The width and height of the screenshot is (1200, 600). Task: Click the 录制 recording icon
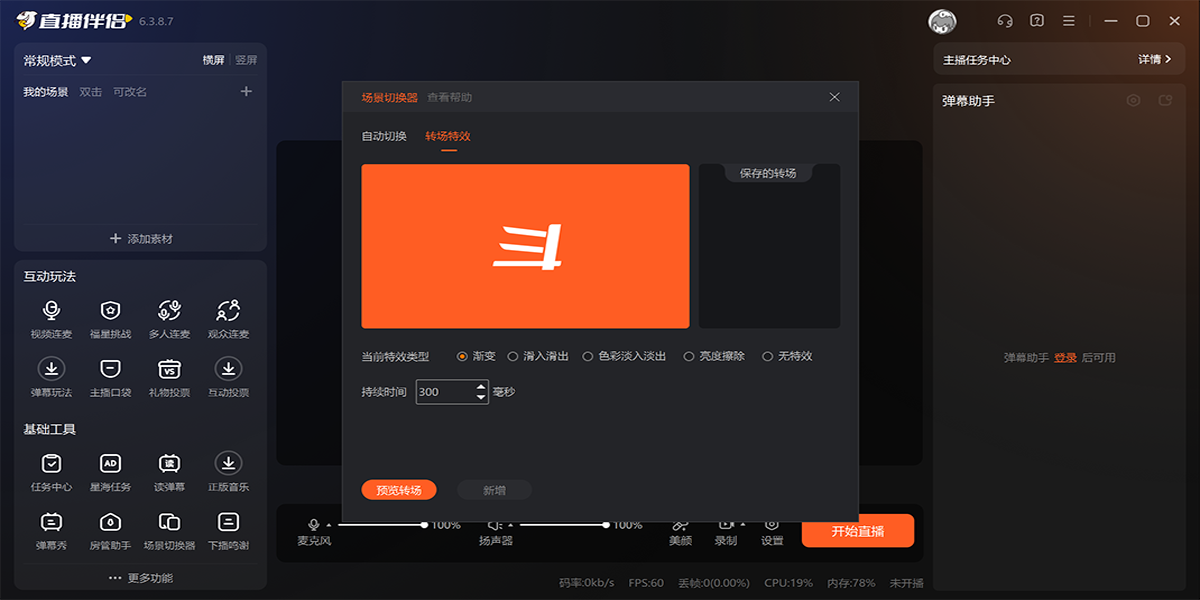724,529
